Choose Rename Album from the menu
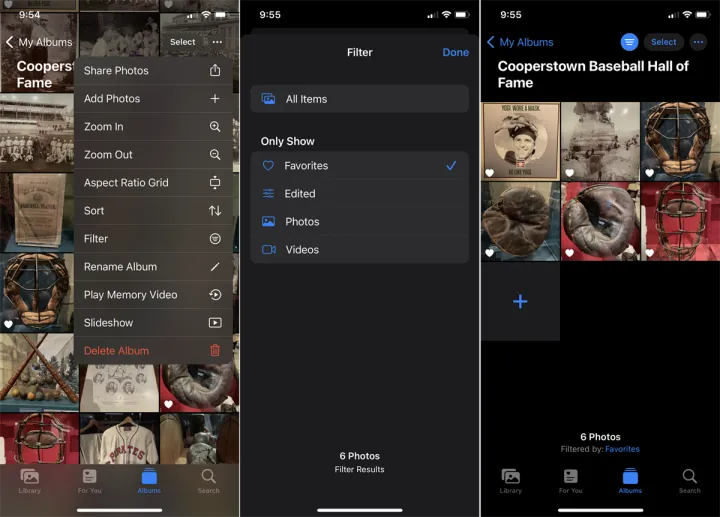 coord(153,267)
